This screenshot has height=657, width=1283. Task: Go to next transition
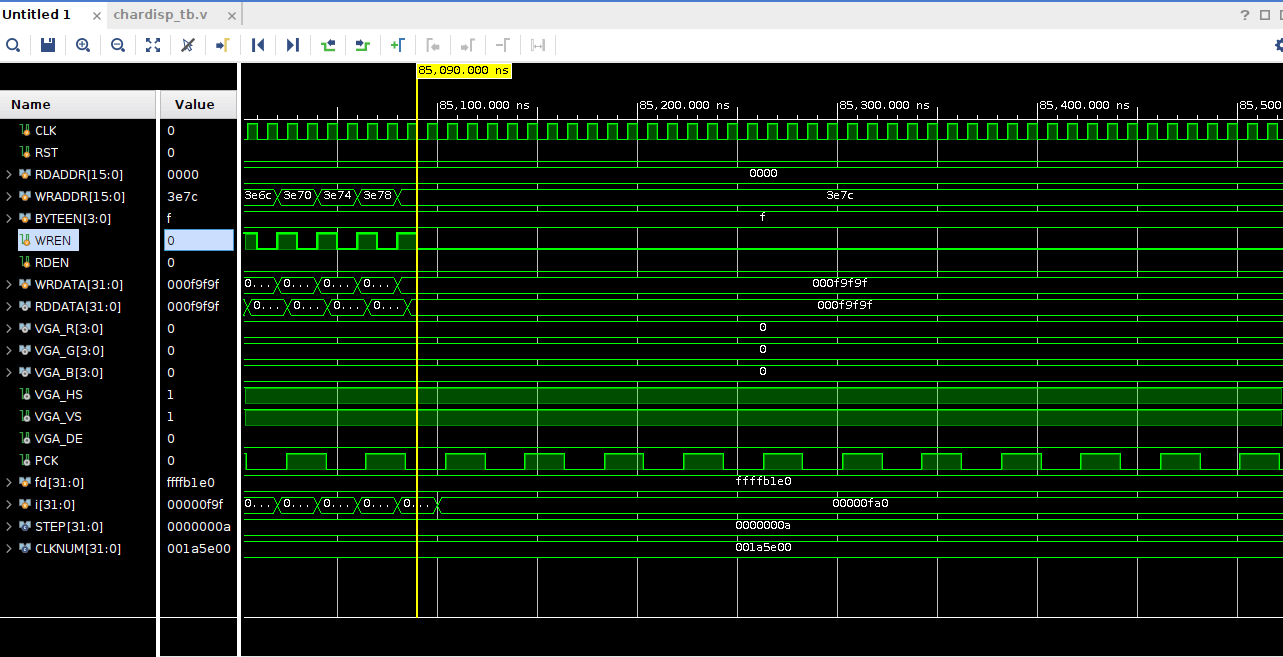[363, 45]
